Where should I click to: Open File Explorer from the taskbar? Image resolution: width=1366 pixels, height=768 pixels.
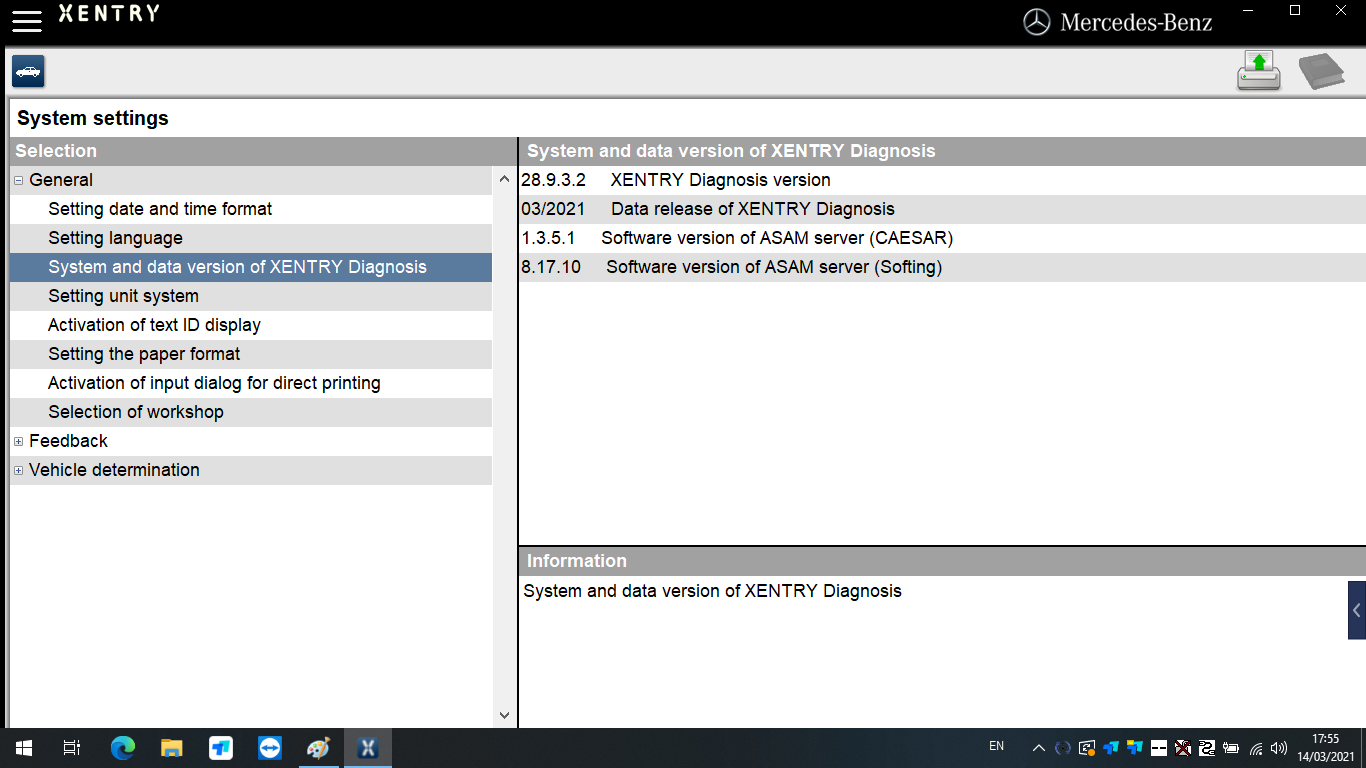172,748
